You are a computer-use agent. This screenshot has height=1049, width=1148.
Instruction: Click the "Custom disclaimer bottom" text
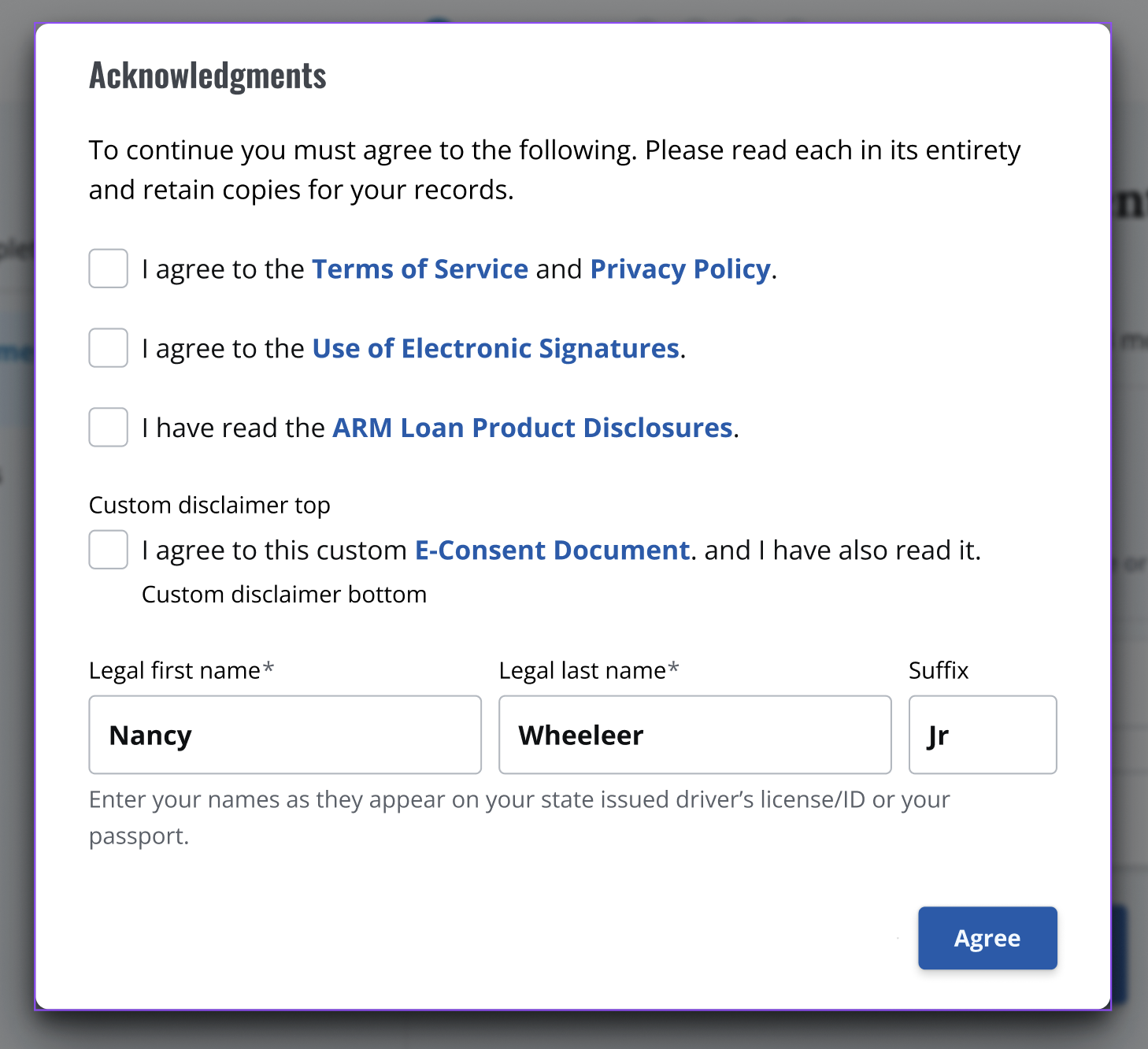(284, 595)
